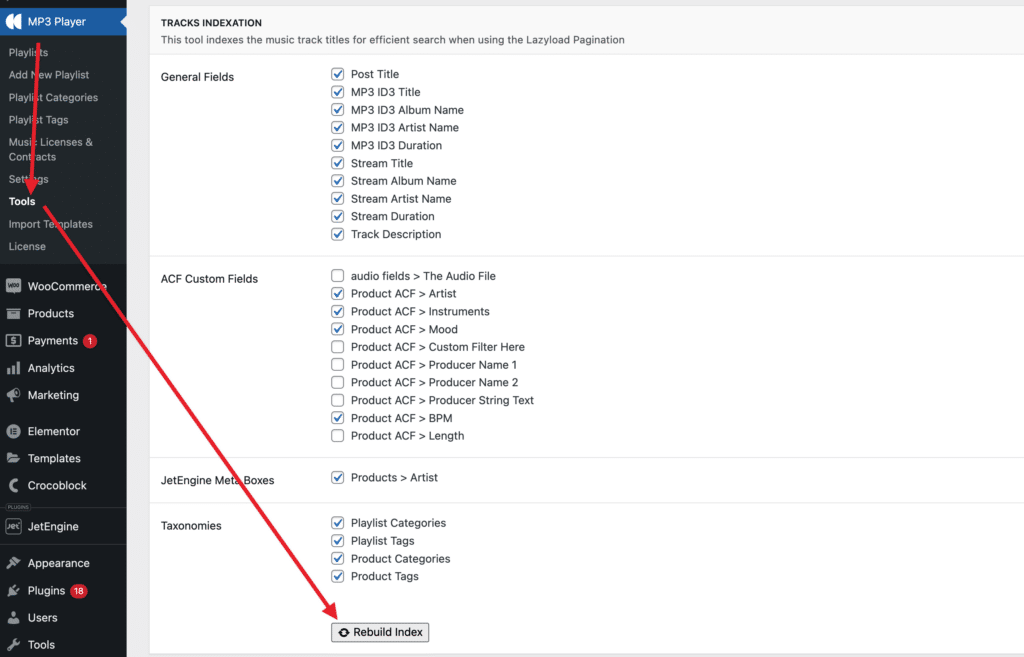
Task: Click the Plugins plug icon
Action: [x=13, y=590]
